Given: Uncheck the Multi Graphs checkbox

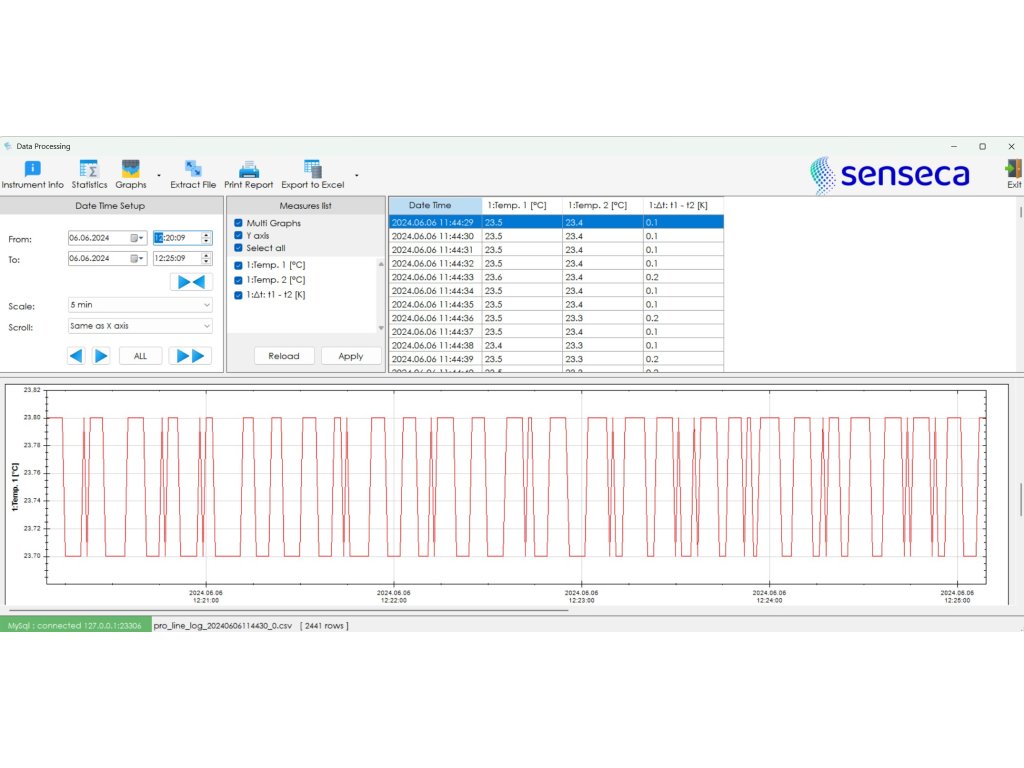Looking at the screenshot, I should [x=238, y=223].
